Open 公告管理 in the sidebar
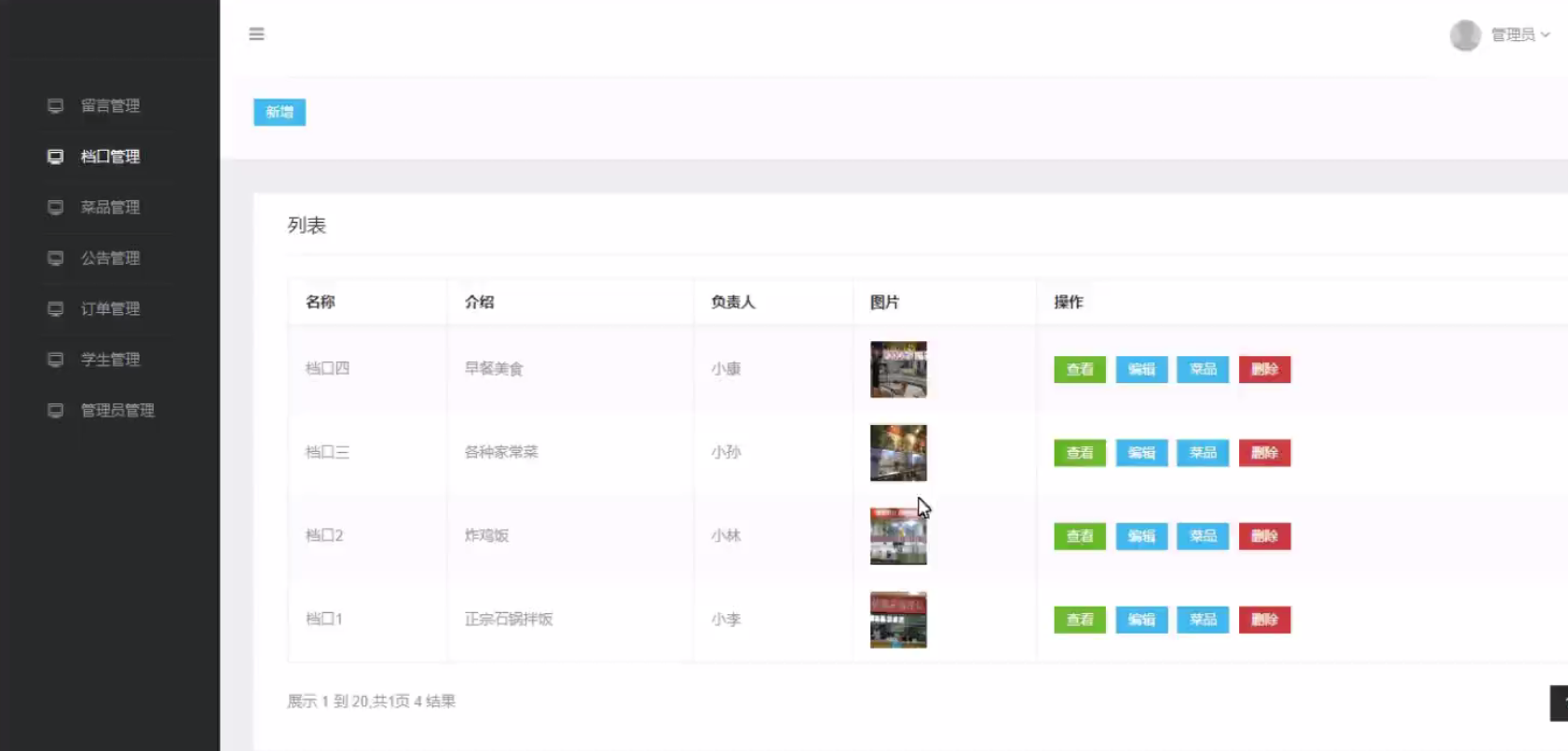 pyautogui.click(x=110, y=258)
